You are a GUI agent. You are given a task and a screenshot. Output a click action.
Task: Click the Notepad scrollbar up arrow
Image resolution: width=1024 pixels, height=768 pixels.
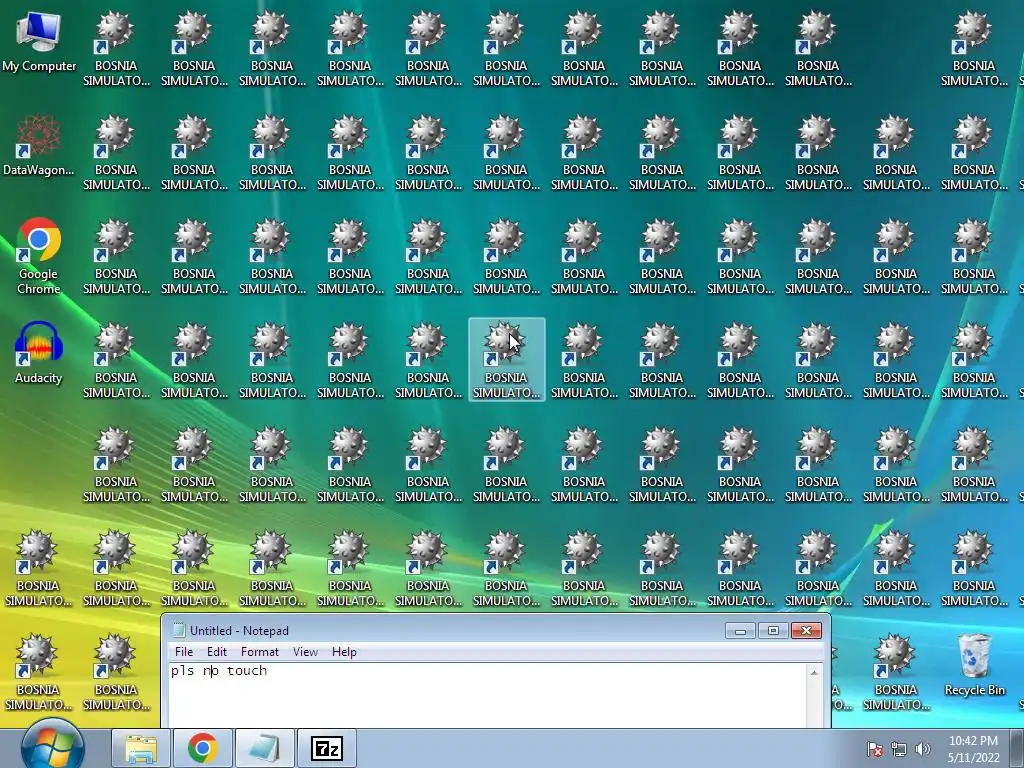[814, 673]
